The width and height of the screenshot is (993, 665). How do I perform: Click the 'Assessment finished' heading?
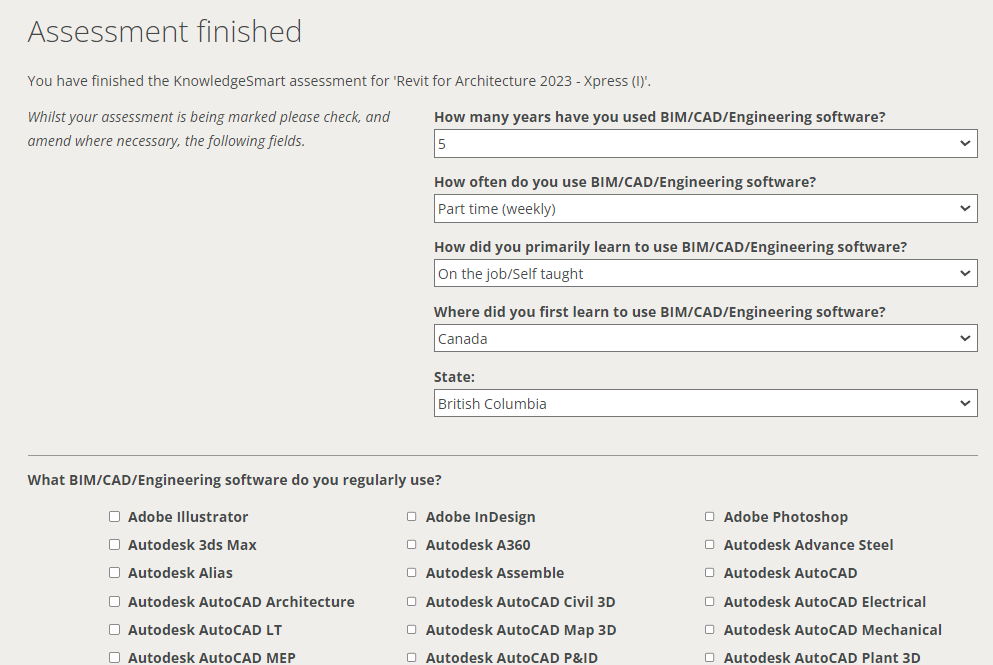pos(165,32)
